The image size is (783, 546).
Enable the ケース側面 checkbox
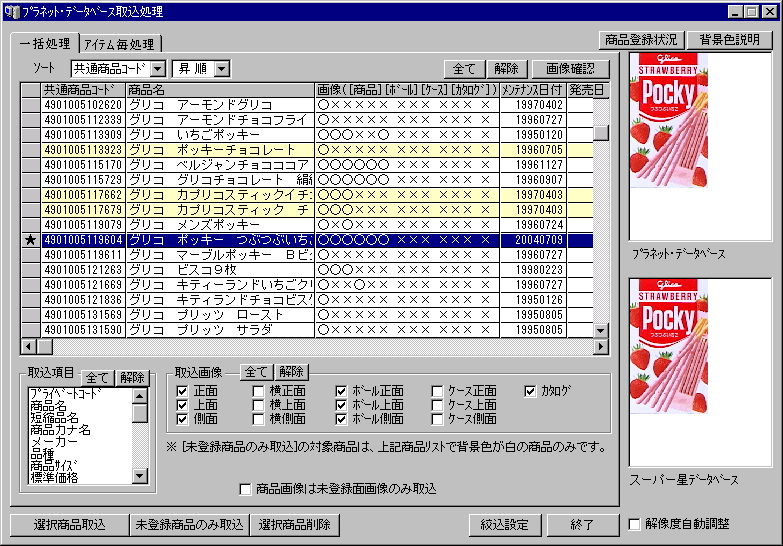(x=437, y=419)
